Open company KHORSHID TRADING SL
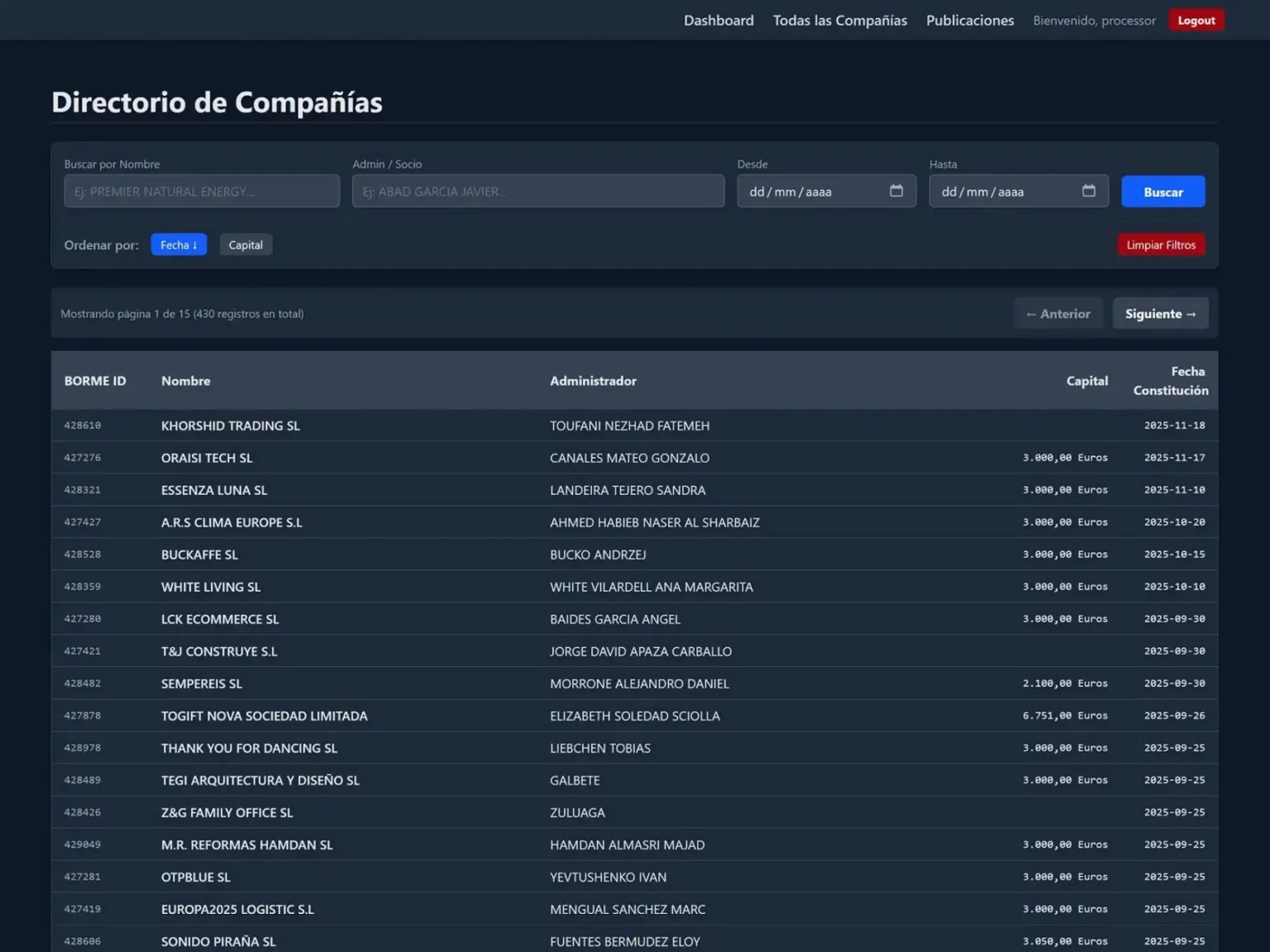Viewport: 1270px width, 952px height. pos(231,426)
